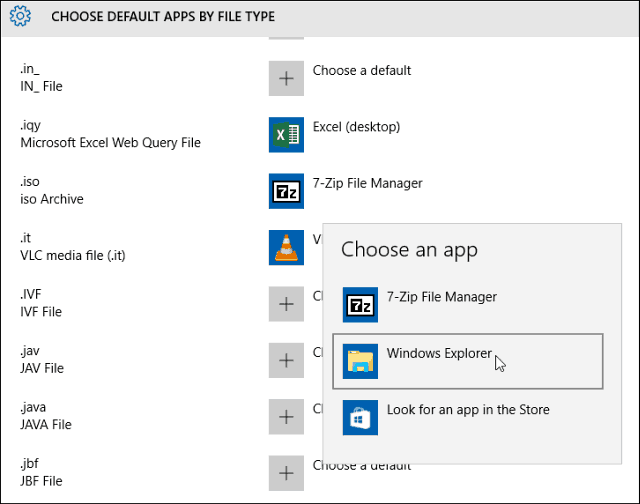Click the plus icon for .jbf file
640x504 pixels.
(x=286, y=473)
